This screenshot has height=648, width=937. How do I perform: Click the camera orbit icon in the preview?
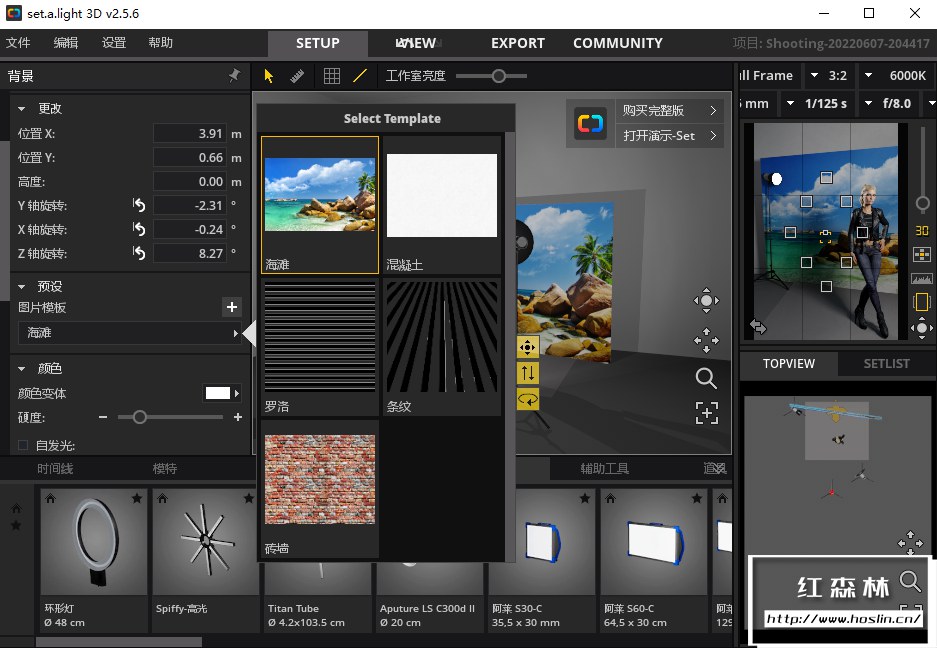pos(922,328)
